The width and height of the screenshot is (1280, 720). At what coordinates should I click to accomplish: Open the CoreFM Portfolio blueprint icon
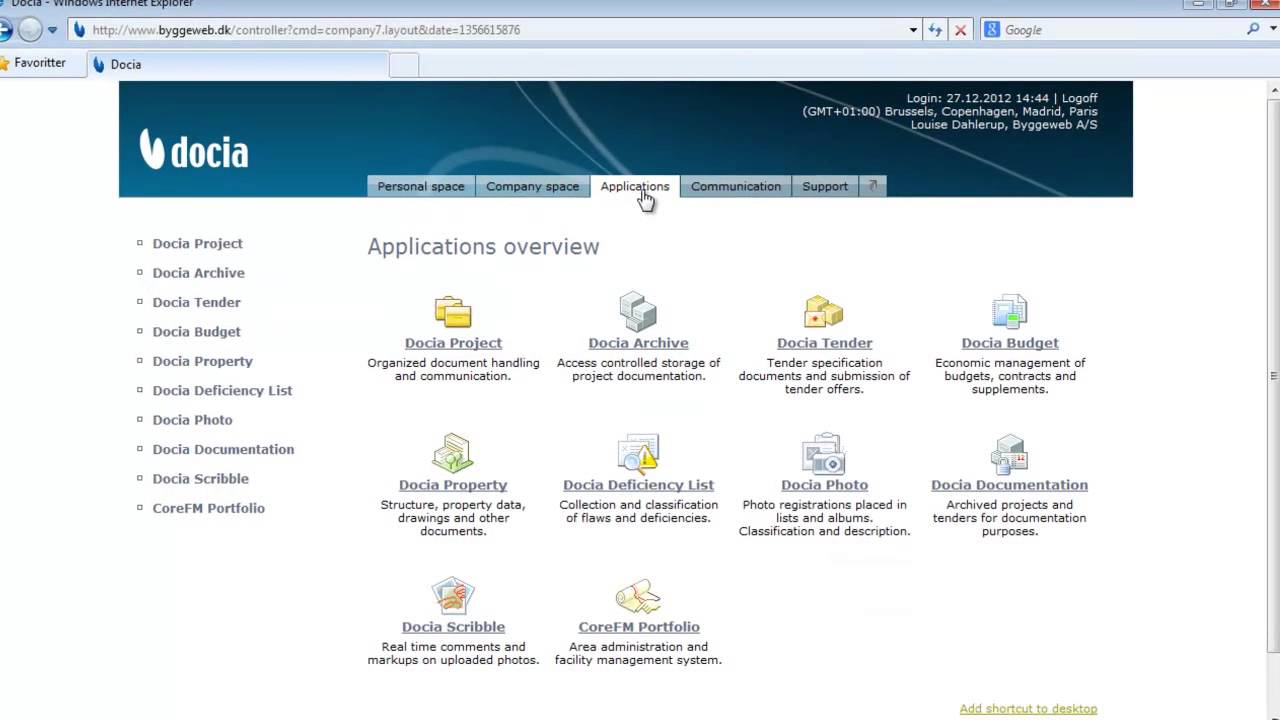pos(638,597)
